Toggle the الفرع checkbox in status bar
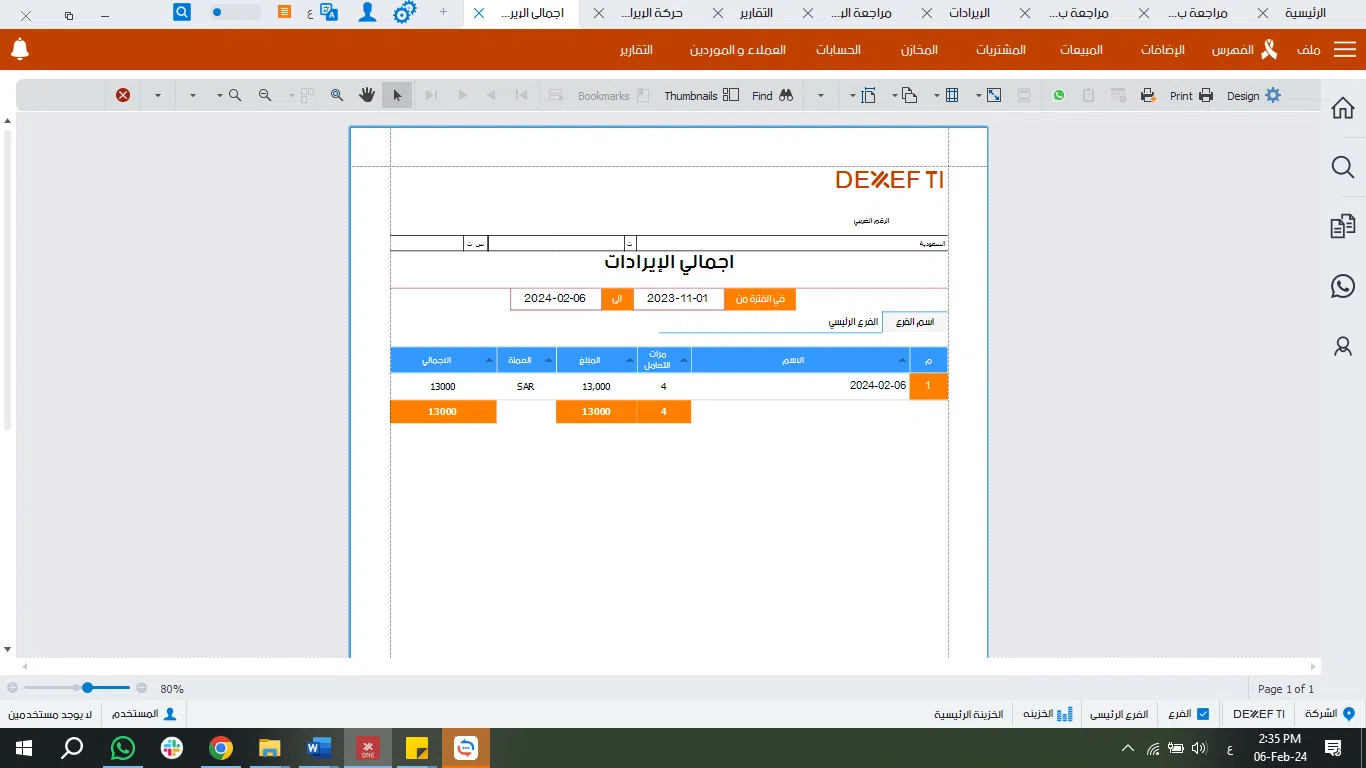This screenshot has height=768, width=1366. pyautogui.click(x=1203, y=714)
